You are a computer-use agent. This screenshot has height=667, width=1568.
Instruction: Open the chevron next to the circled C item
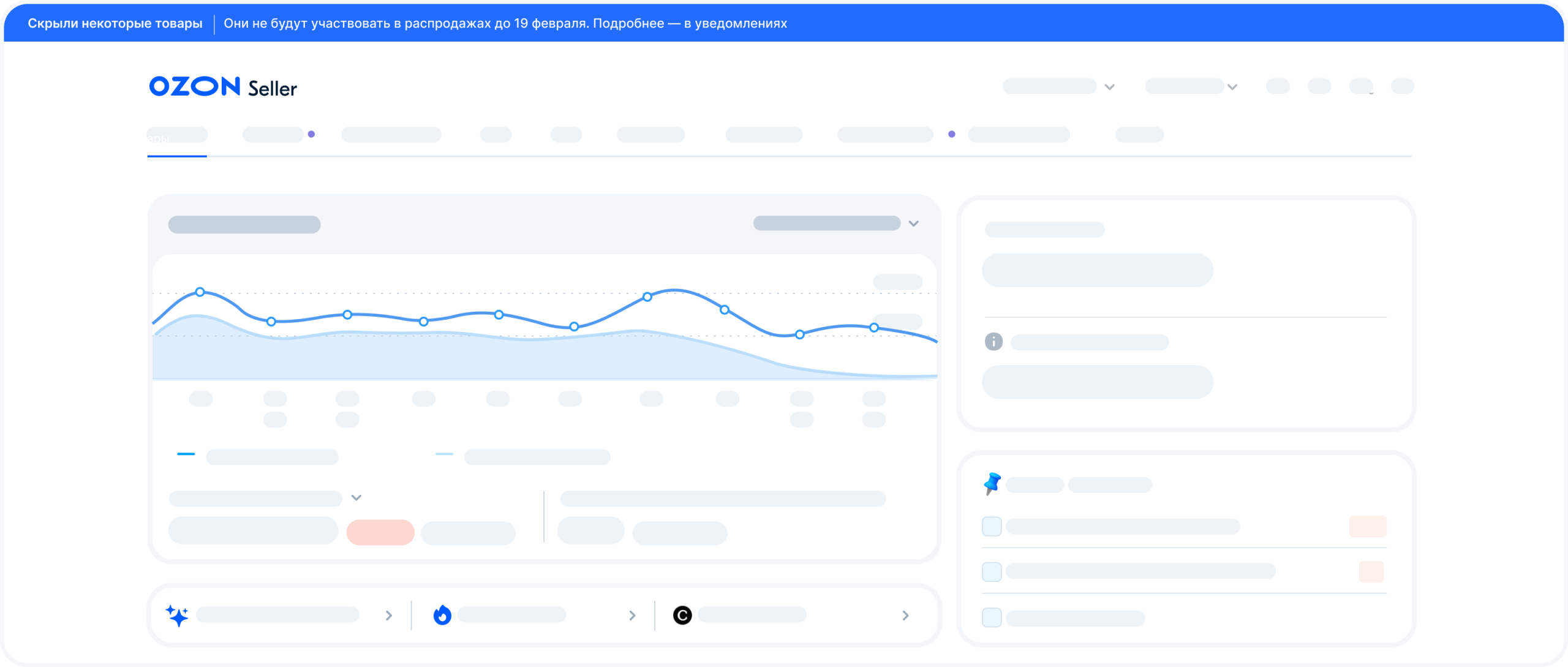tap(906, 616)
